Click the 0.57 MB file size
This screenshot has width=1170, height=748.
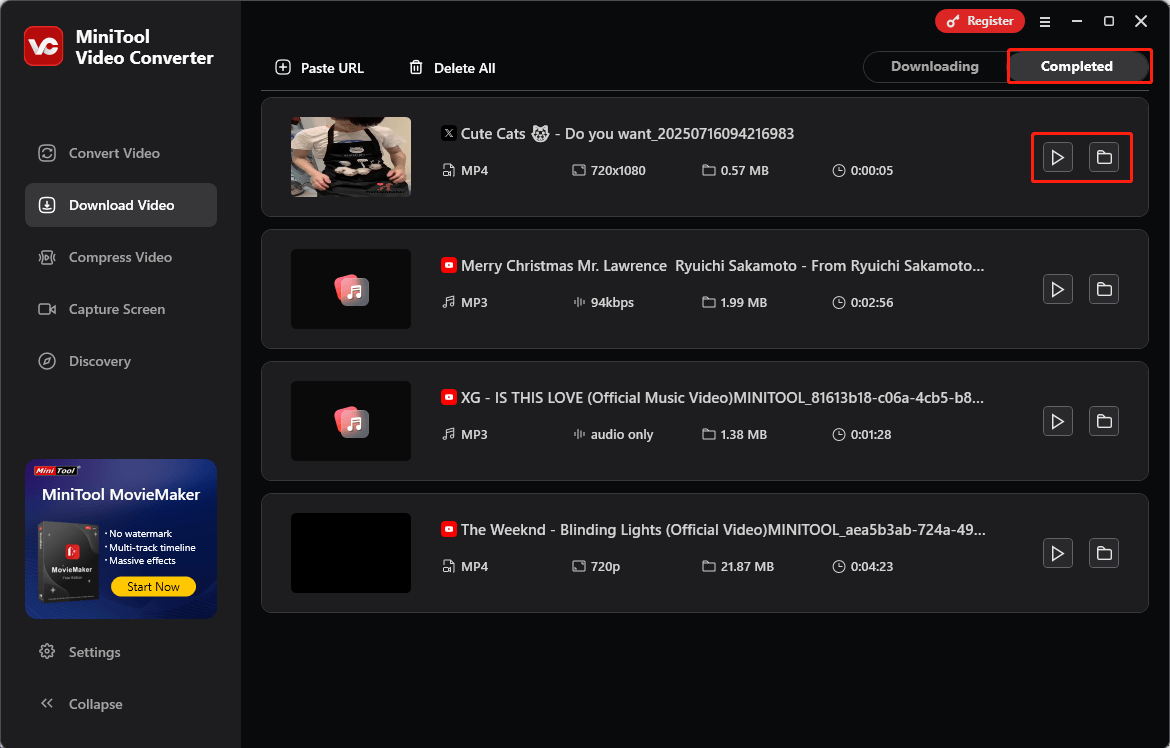[744, 171]
